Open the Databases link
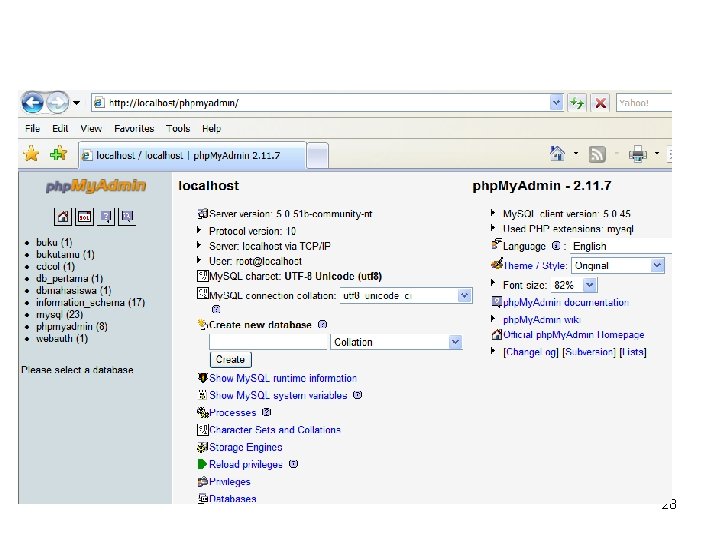The width and height of the screenshot is (720, 540). click(233, 499)
